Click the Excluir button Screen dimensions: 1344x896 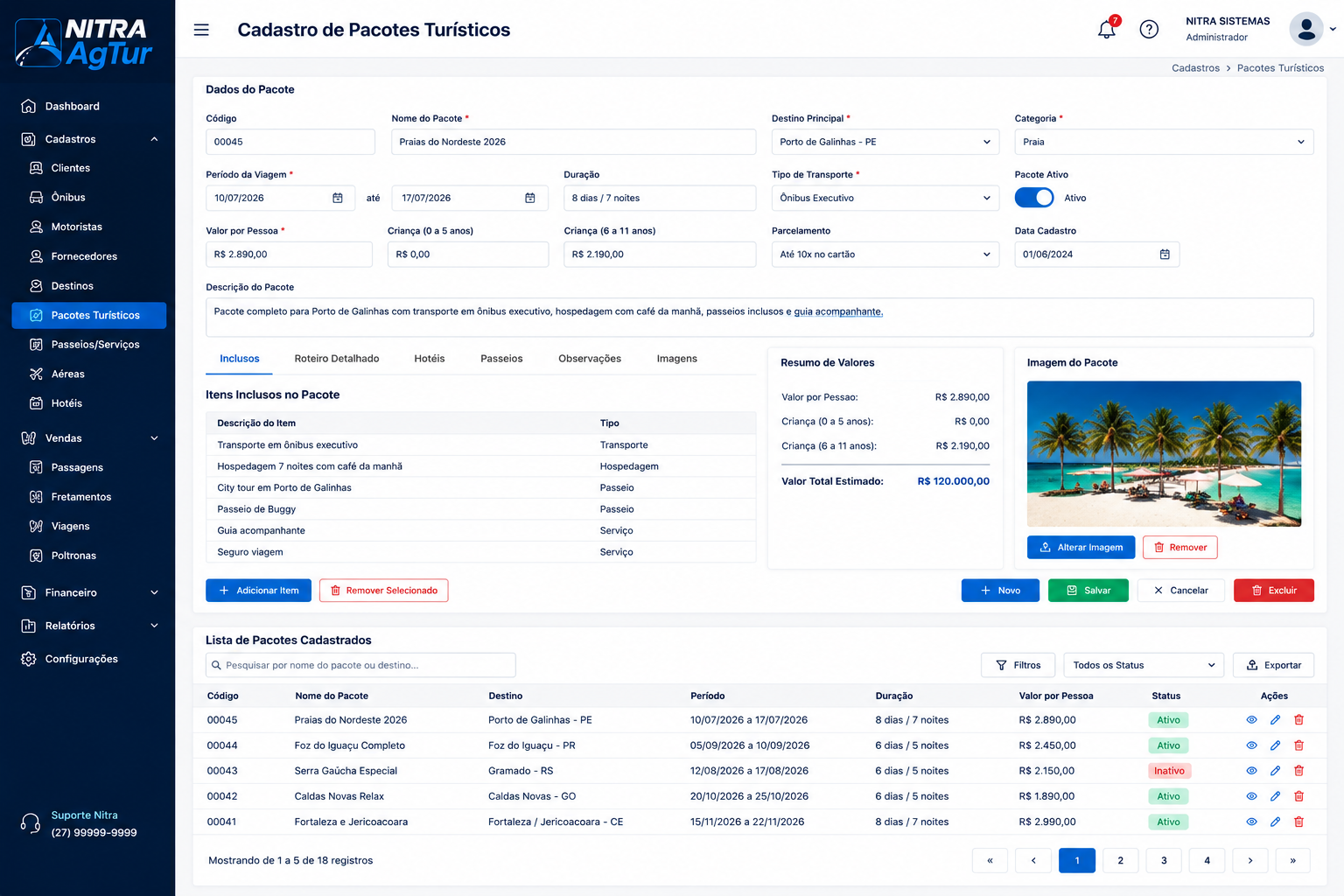(1274, 591)
